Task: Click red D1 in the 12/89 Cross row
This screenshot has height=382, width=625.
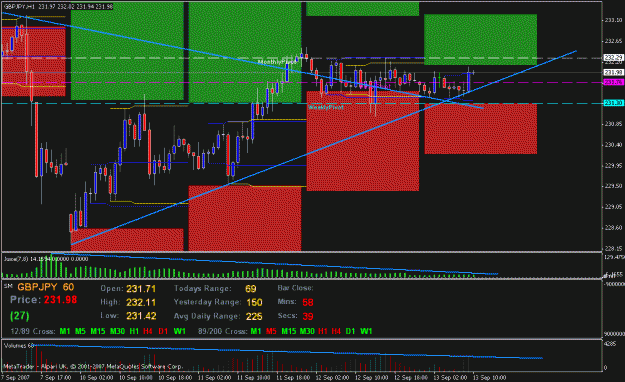Action: (163, 331)
